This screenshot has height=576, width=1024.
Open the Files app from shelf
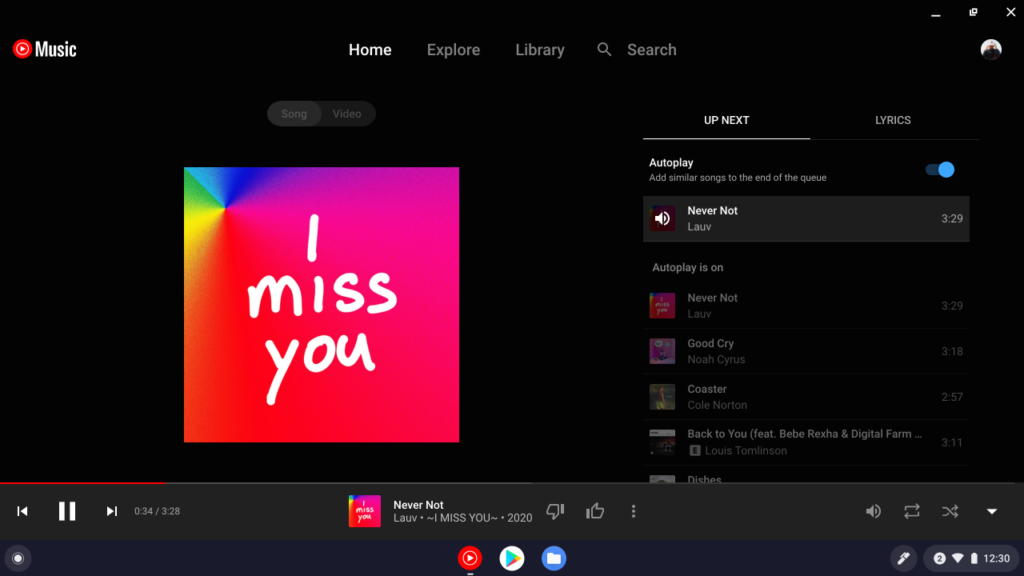pyautogui.click(x=554, y=558)
